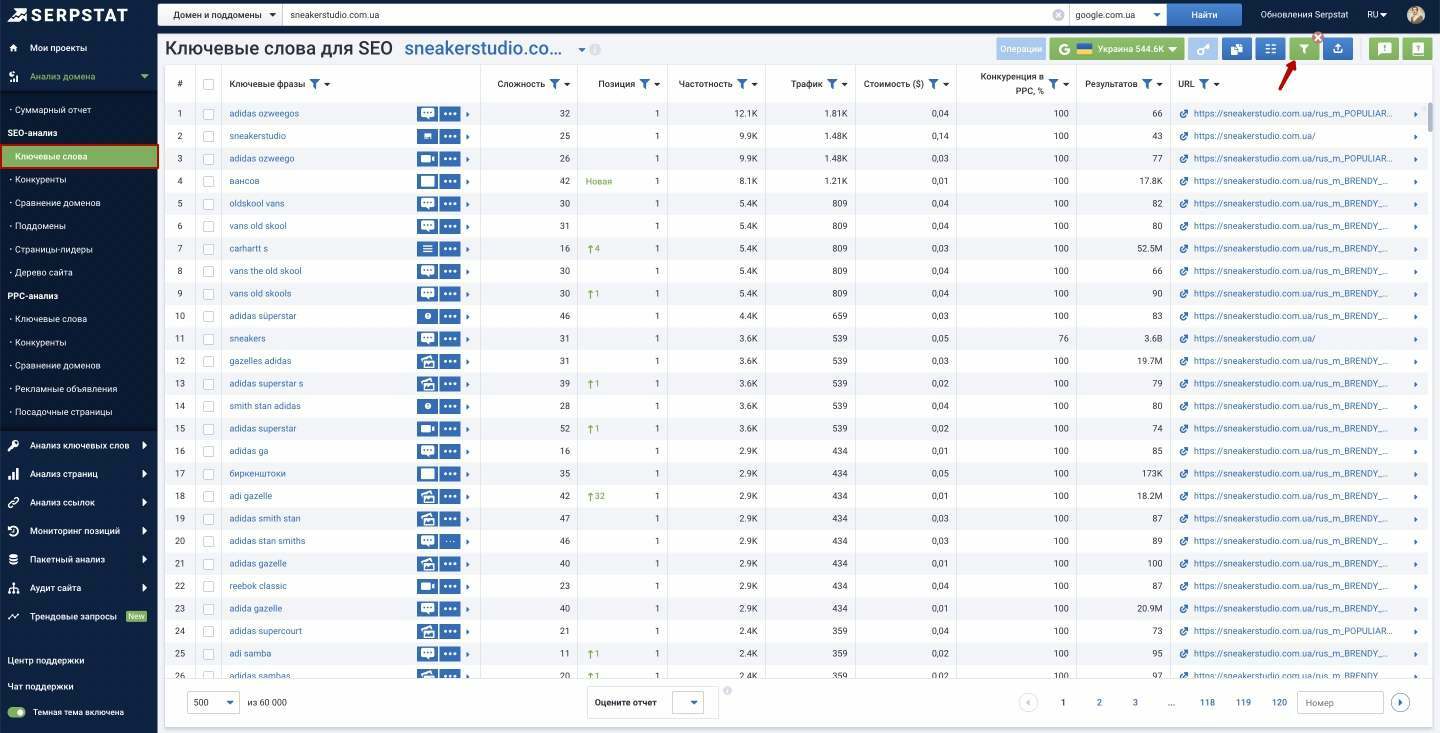
Task: Open Страницы-лидеры in sidebar
Action: point(53,249)
